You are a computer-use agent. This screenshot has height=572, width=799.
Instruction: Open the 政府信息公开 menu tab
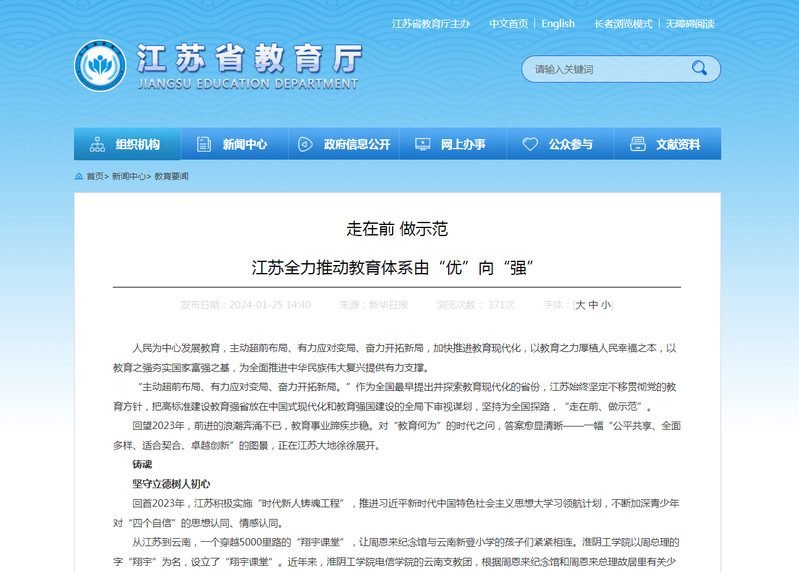[x=357, y=144]
